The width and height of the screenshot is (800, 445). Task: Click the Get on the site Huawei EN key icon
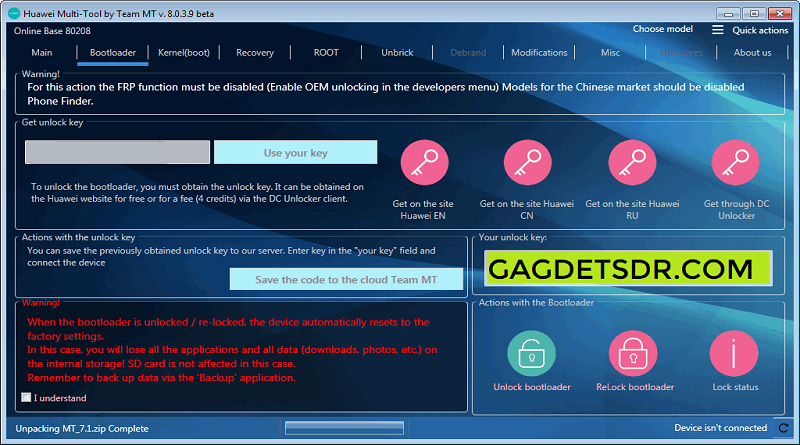(424, 162)
